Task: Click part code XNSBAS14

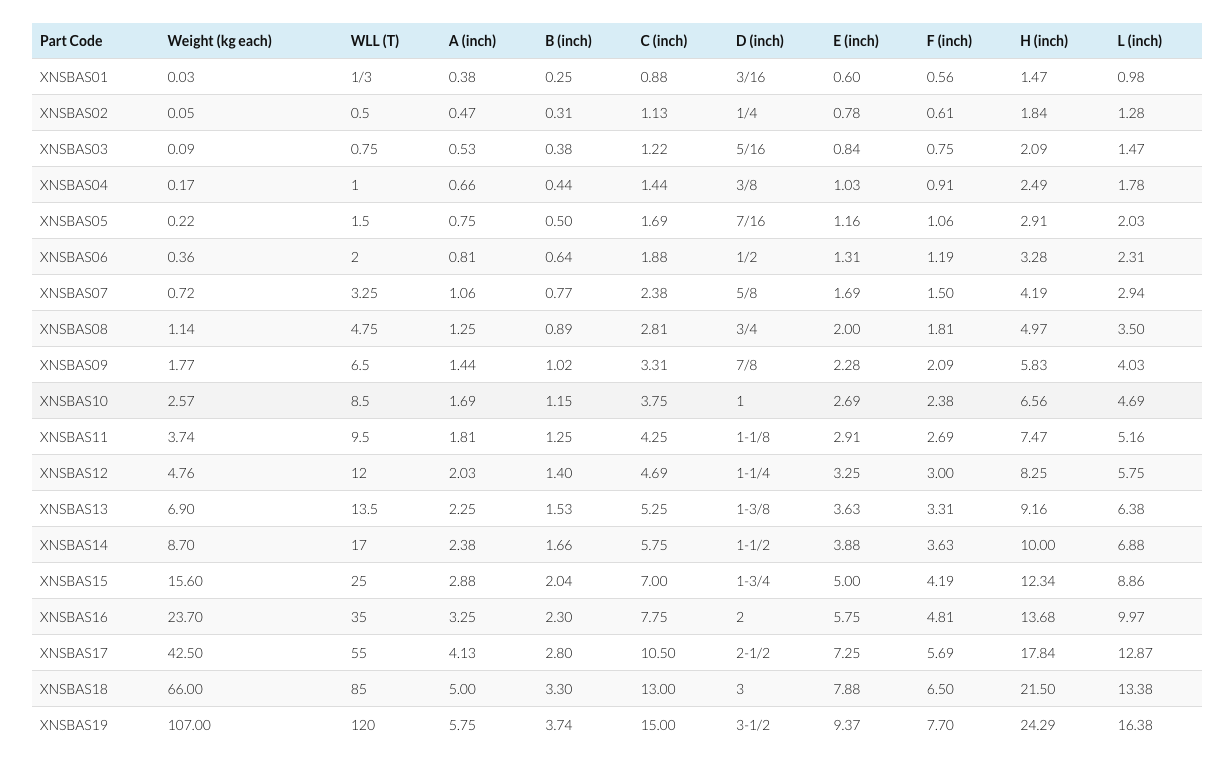Action: point(73,545)
